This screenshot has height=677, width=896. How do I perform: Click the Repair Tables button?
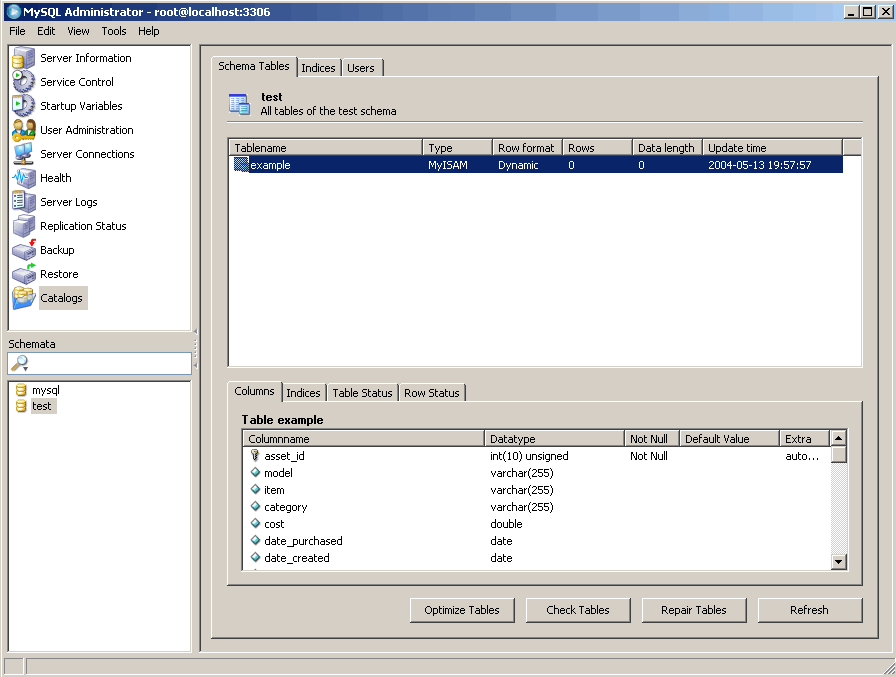694,610
